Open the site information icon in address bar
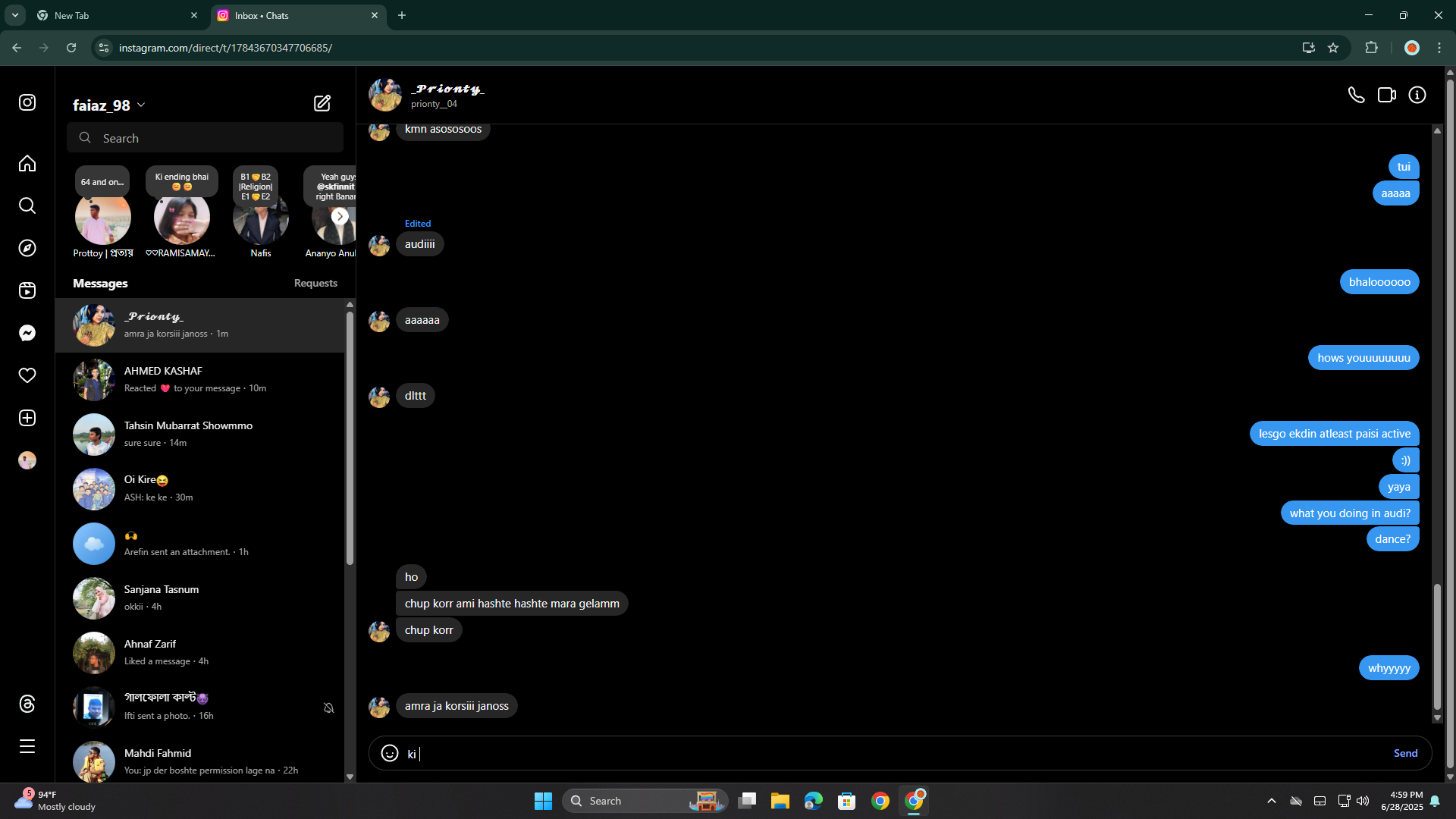The image size is (1456, 819). [x=104, y=48]
